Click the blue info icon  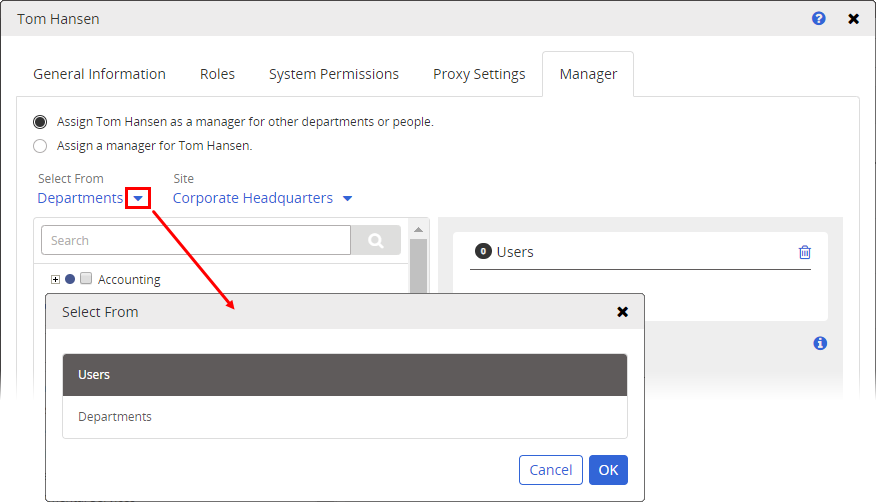click(820, 343)
